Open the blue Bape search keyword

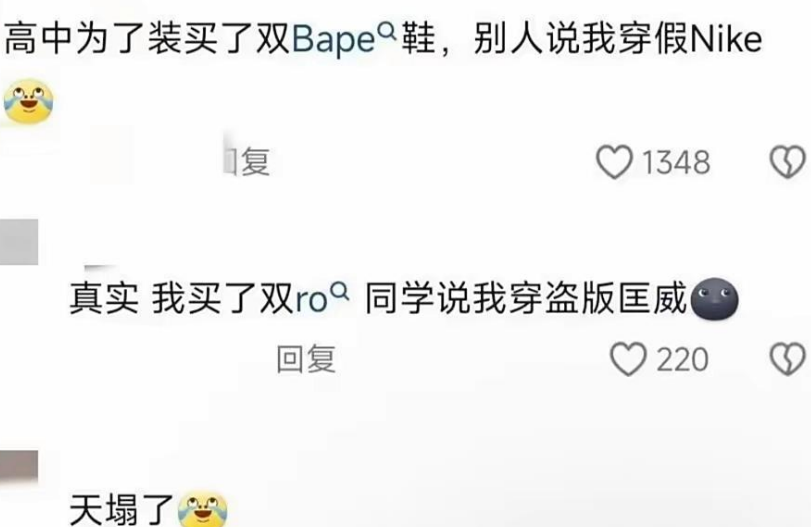(x=334, y=40)
